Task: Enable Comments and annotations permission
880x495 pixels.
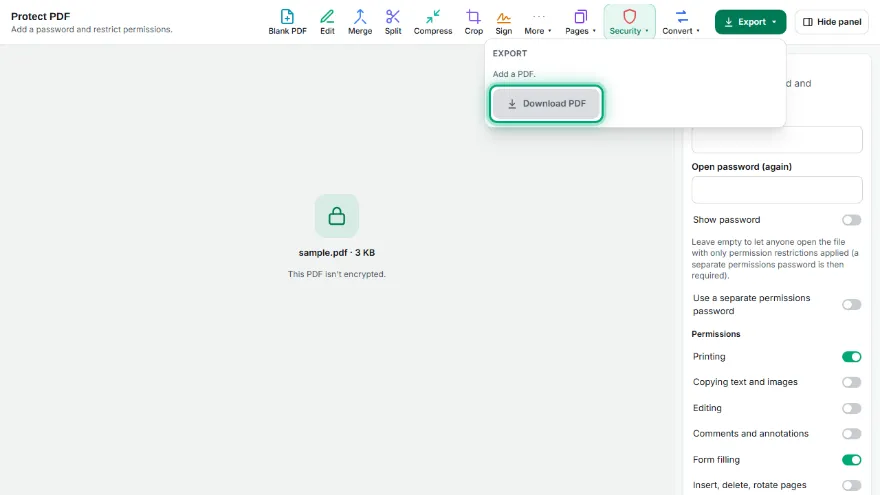Action: click(851, 434)
